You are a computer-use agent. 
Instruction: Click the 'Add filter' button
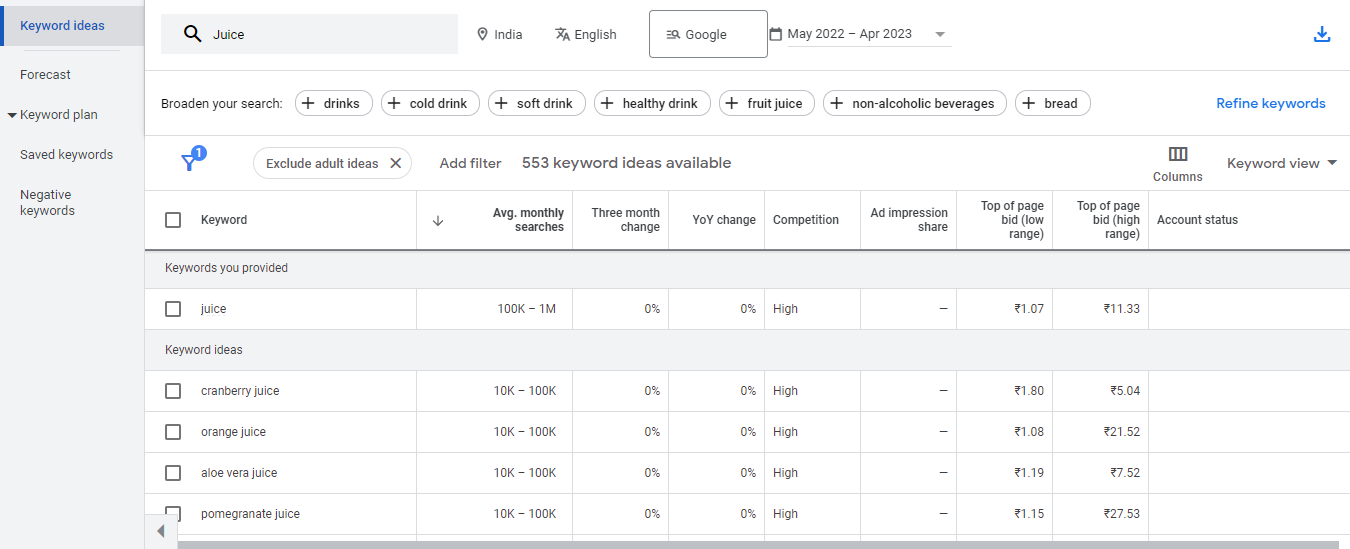tap(470, 163)
